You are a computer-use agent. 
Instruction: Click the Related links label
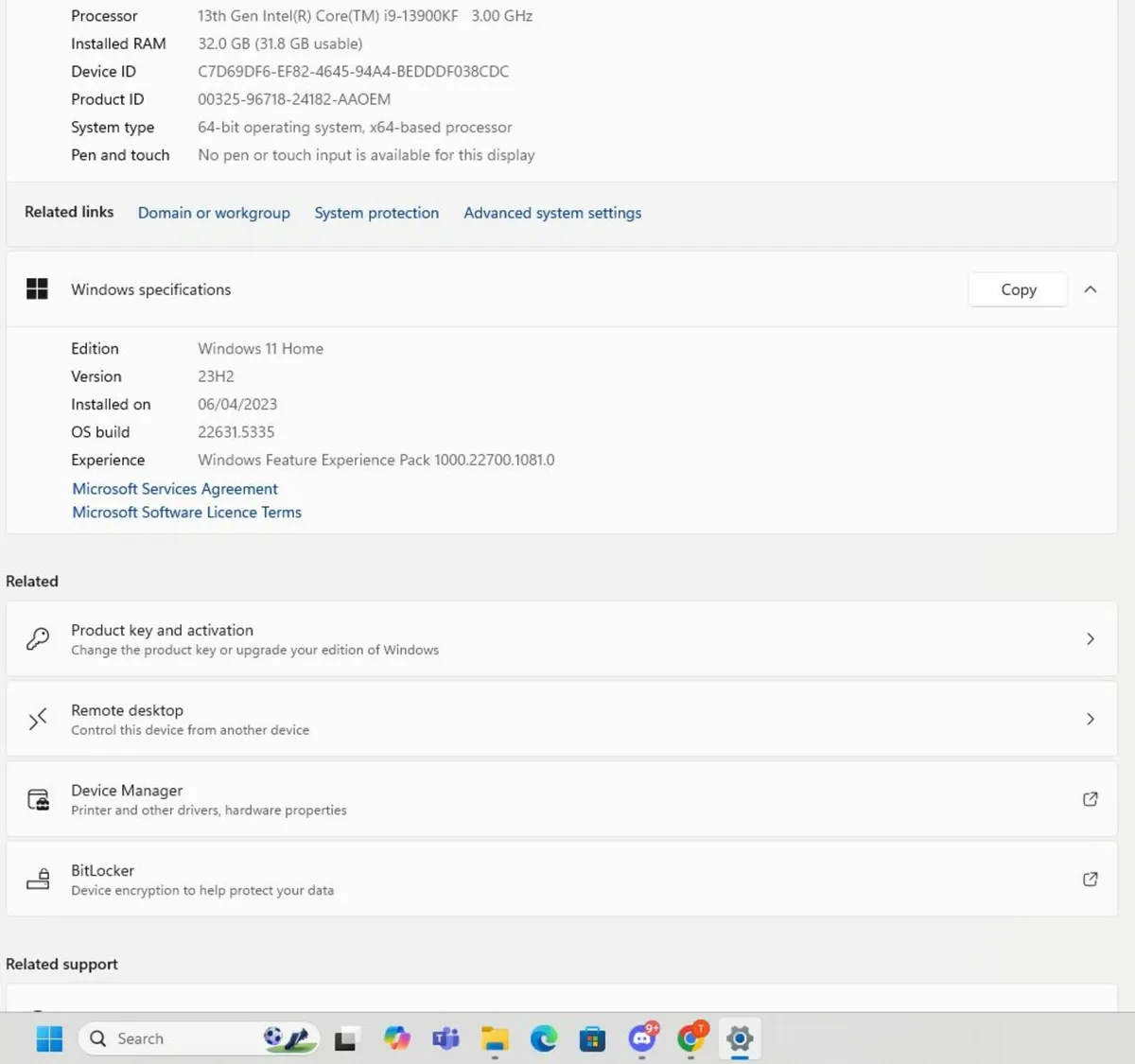point(69,212)
